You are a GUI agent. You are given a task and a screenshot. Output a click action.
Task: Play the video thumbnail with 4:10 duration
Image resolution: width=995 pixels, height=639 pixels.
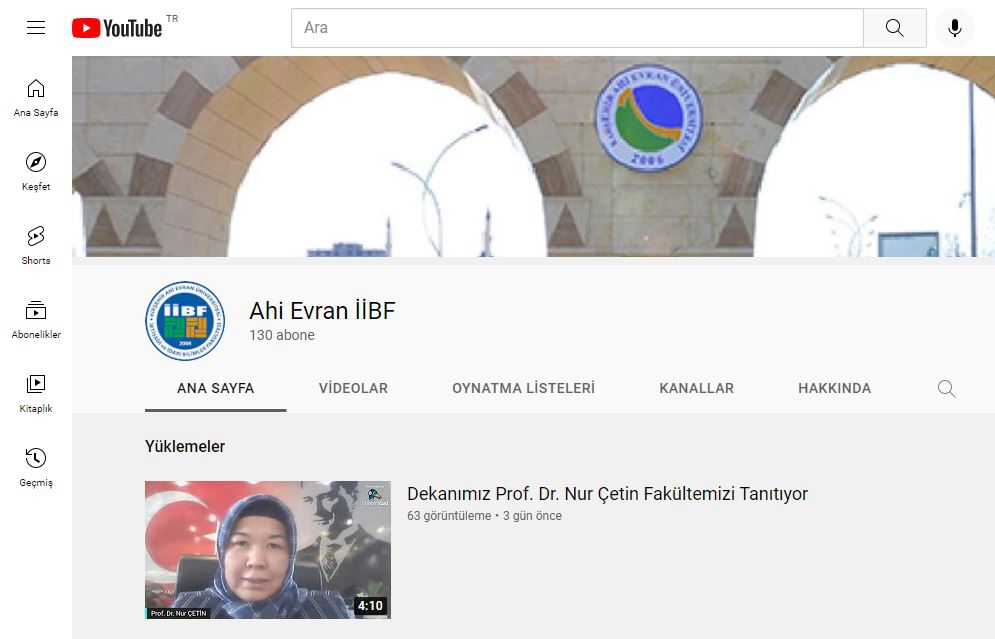coord(268,550)
